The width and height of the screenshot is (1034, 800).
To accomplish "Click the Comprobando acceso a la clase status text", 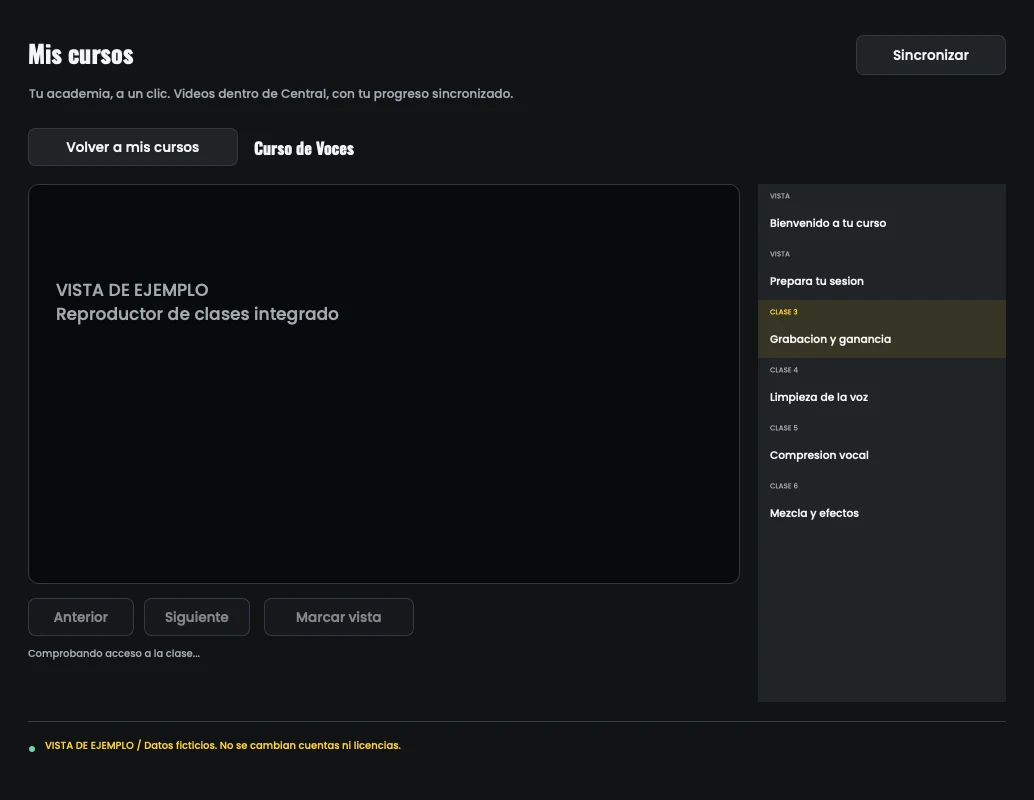I will click(x=113, y=654).
